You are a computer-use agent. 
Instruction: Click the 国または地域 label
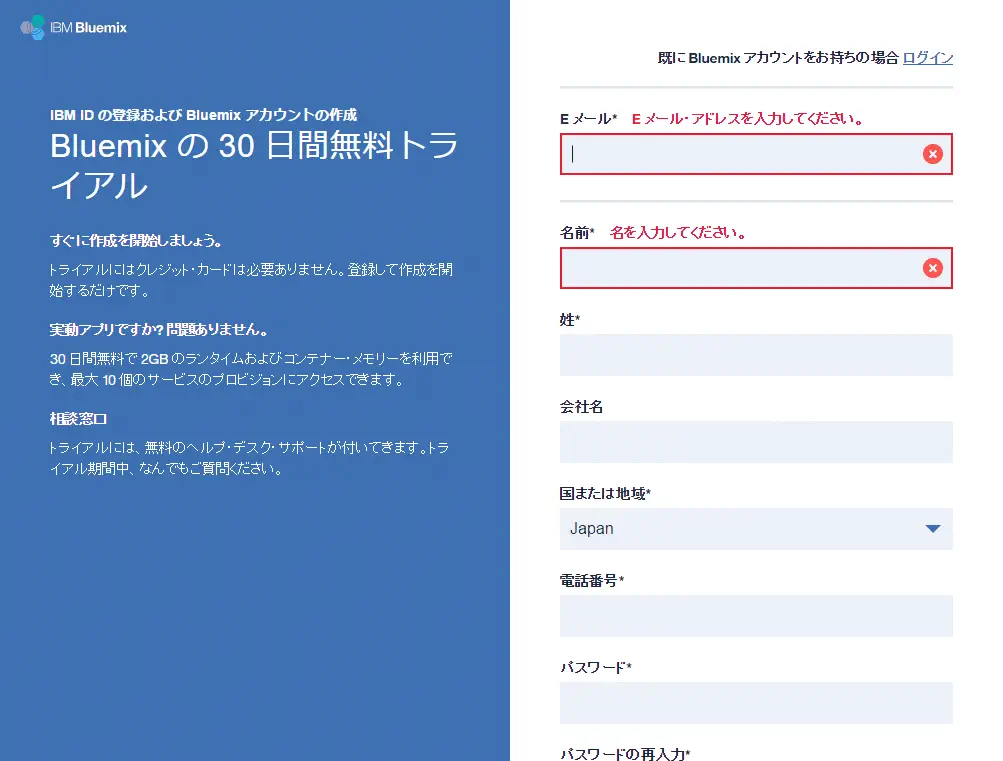coord(605,494)
